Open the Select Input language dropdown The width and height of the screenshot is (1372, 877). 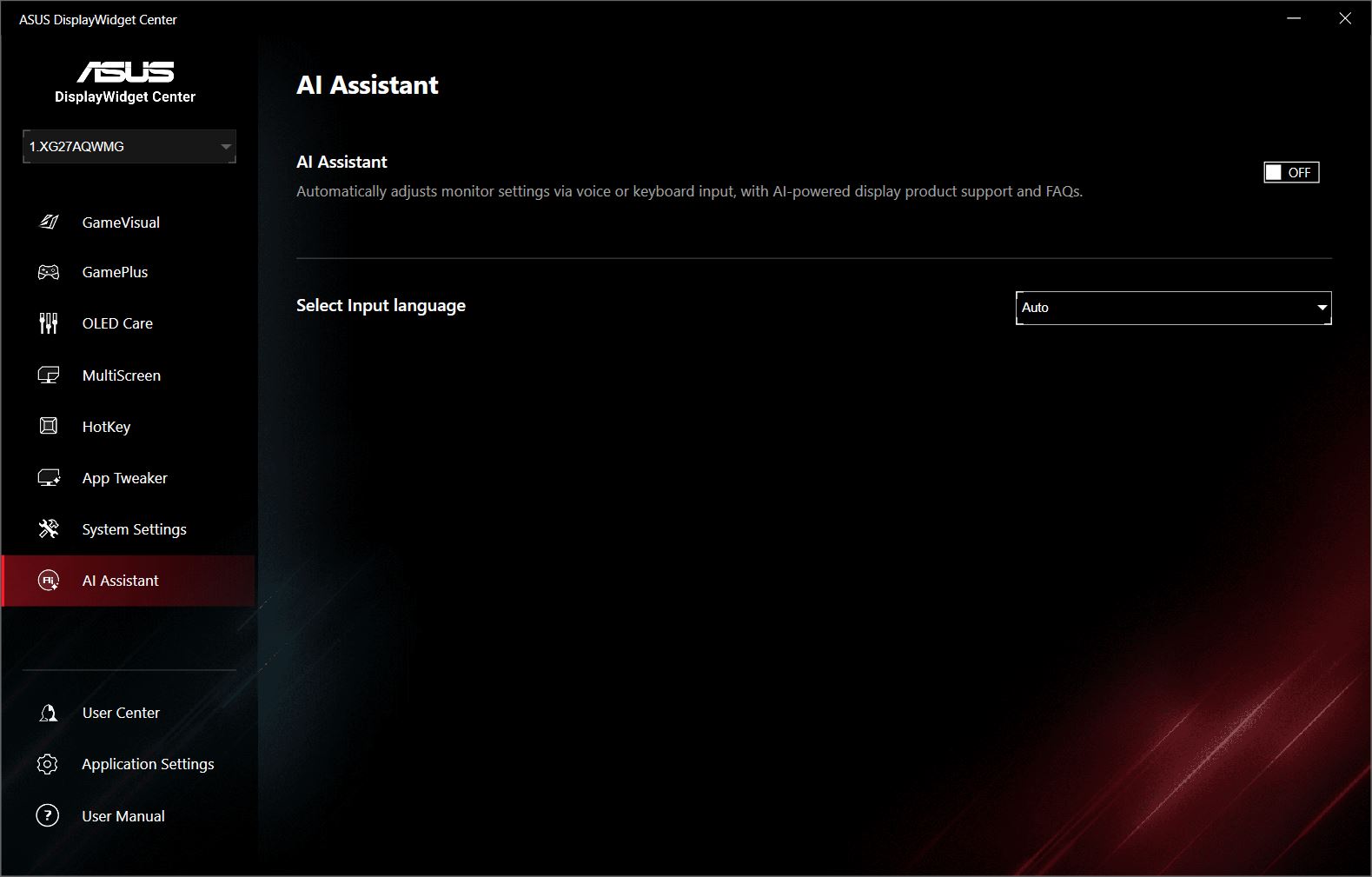click(x=1173, y=308)
